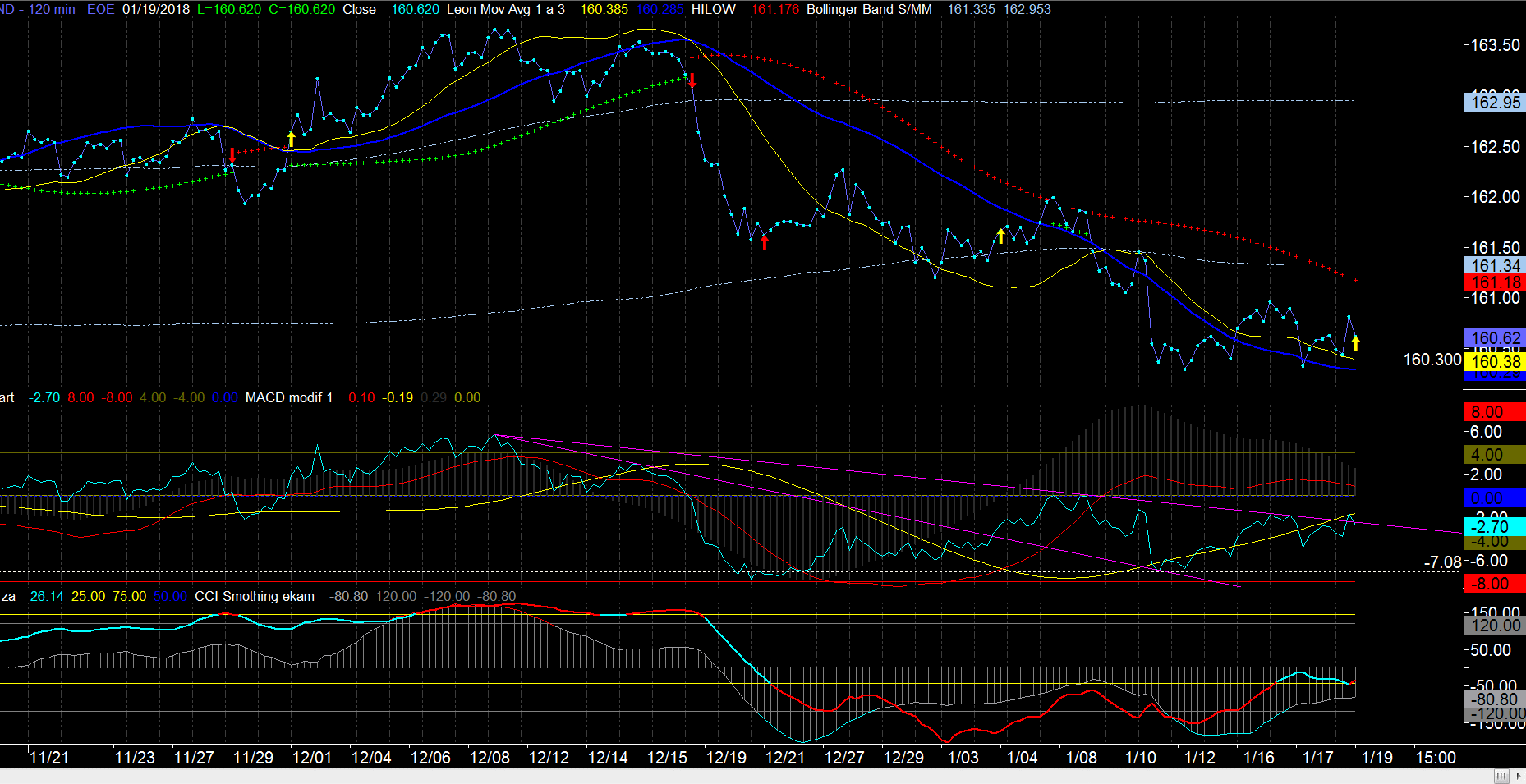Click the yellow up arrow near 1/04

click(x=1000, y=236)
